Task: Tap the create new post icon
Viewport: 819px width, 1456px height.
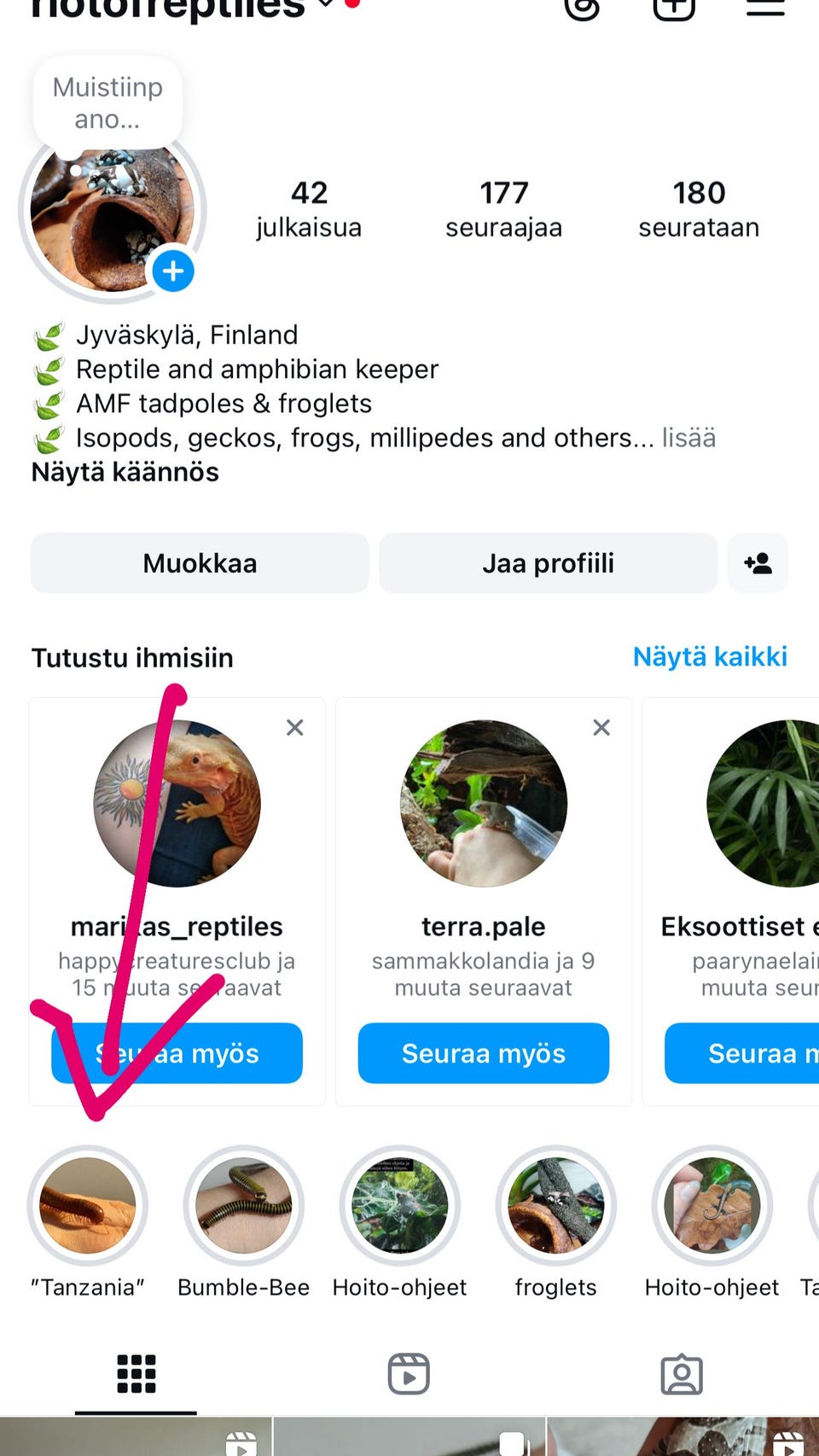Action: tap(674, 7)
